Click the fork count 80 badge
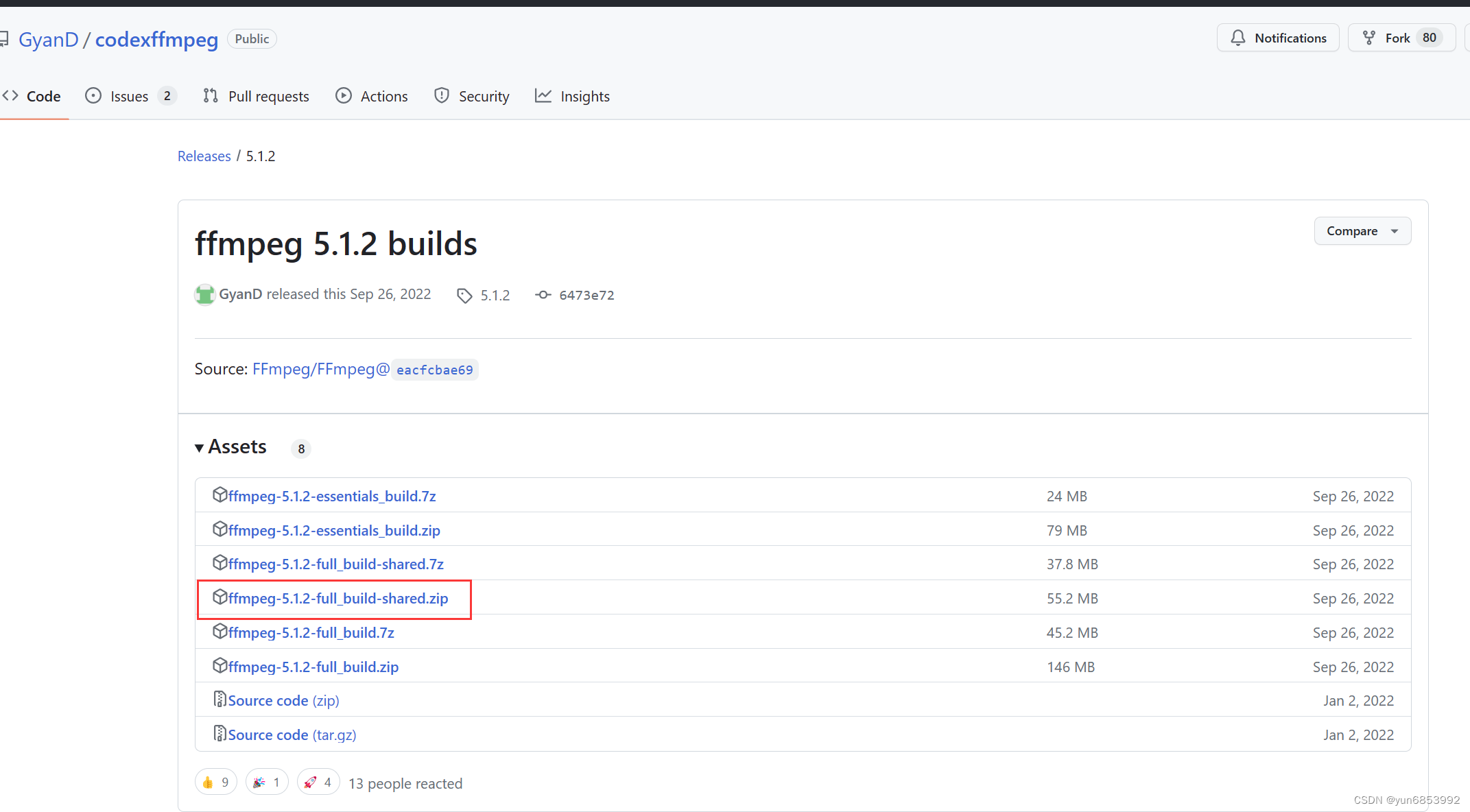The height and width of the screenshot is (812, 1470). [1430, 38]
